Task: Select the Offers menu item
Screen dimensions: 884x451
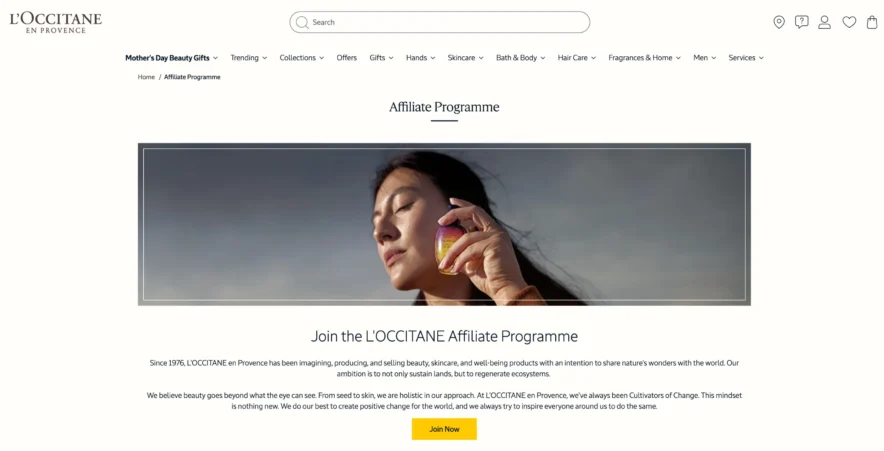Action: click(x=347, y=58)
